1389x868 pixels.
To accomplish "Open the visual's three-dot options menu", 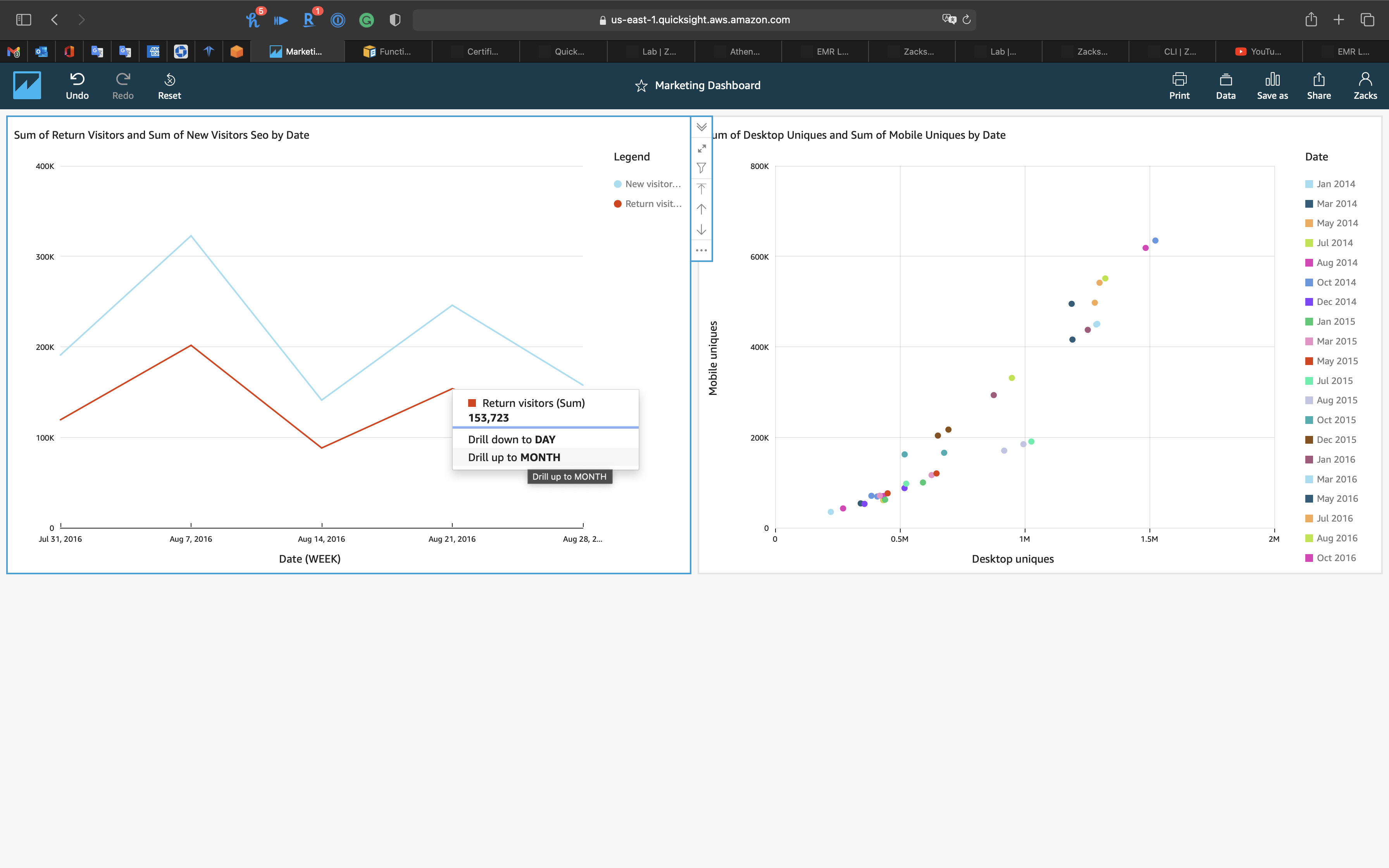I will pos(701,250).
